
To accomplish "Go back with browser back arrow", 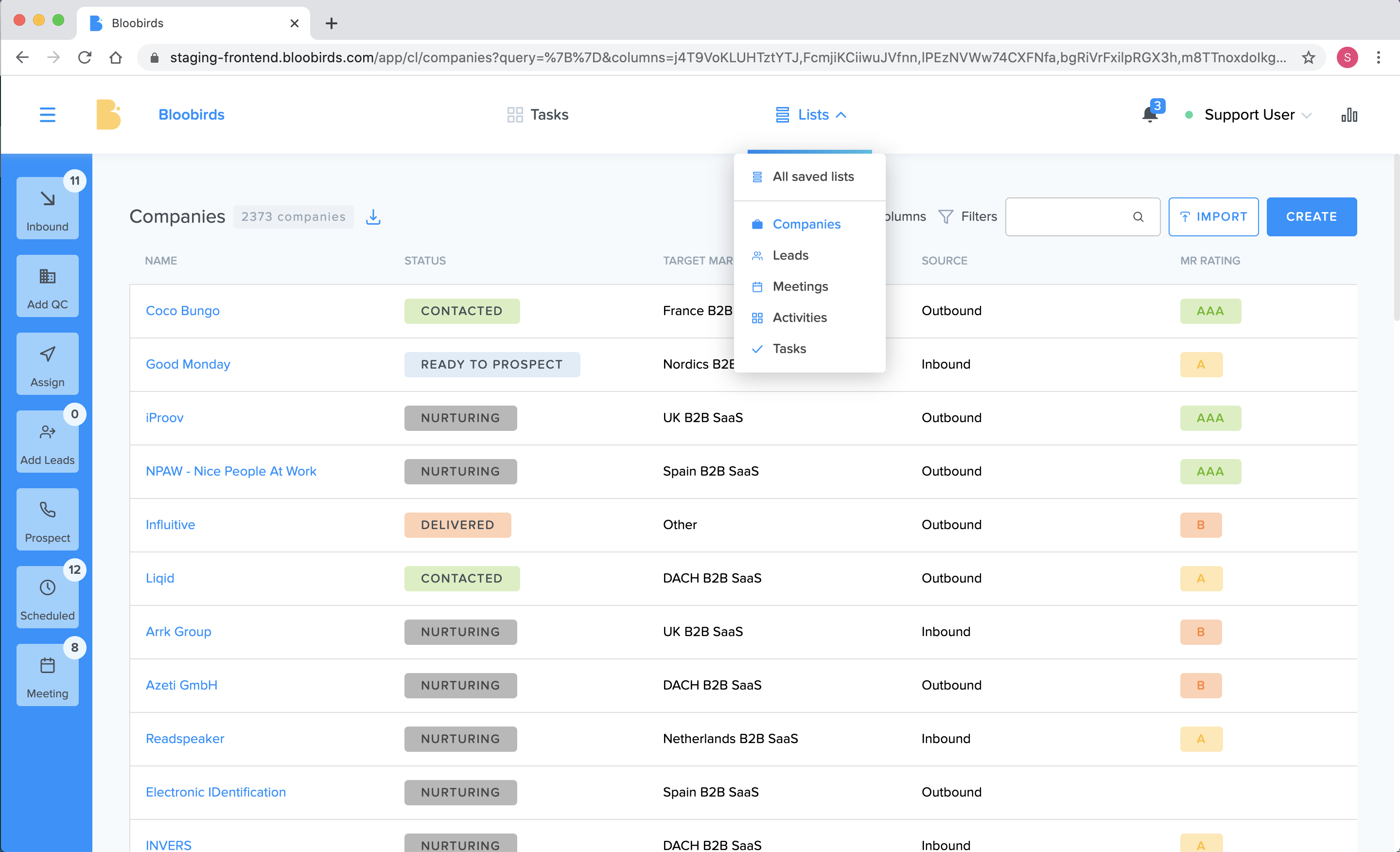I will (22, 57).
